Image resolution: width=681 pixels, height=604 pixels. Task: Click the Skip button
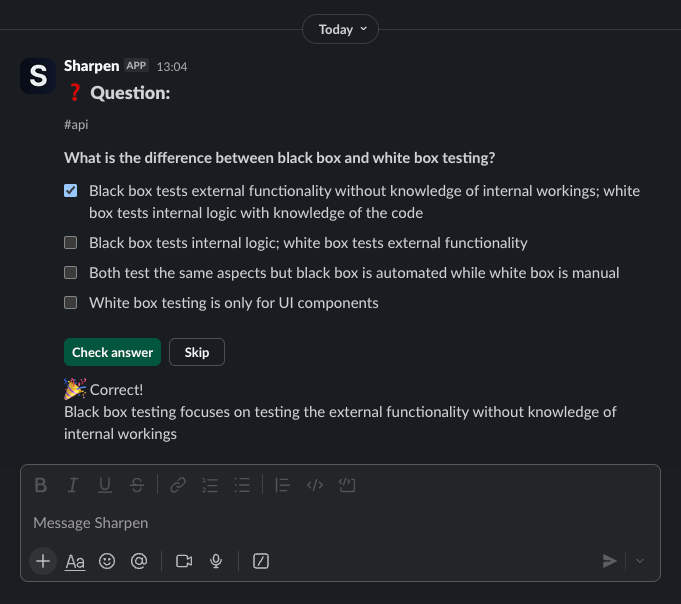point(197,352)
